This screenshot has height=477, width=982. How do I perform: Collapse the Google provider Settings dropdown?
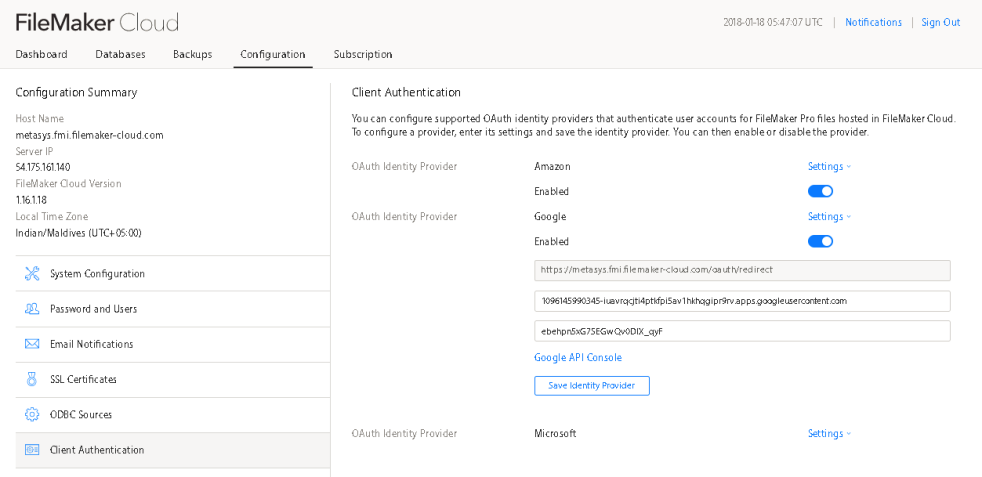pos(829,217)
